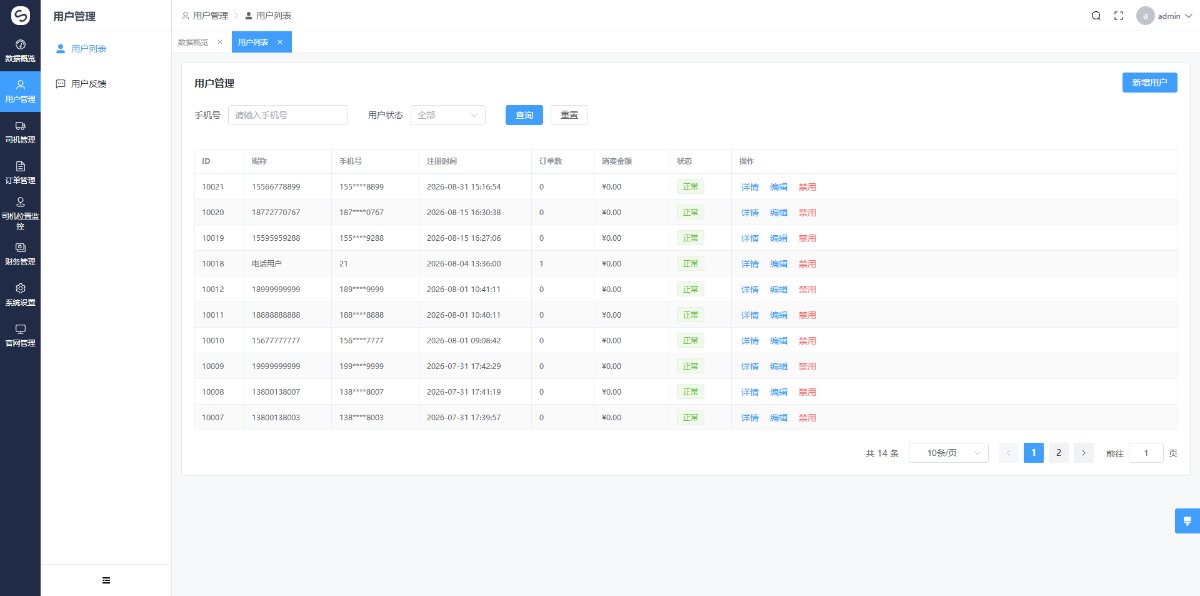Click the previous page arrow
The image size is (1200, 596).
(x=1009, y=453)
